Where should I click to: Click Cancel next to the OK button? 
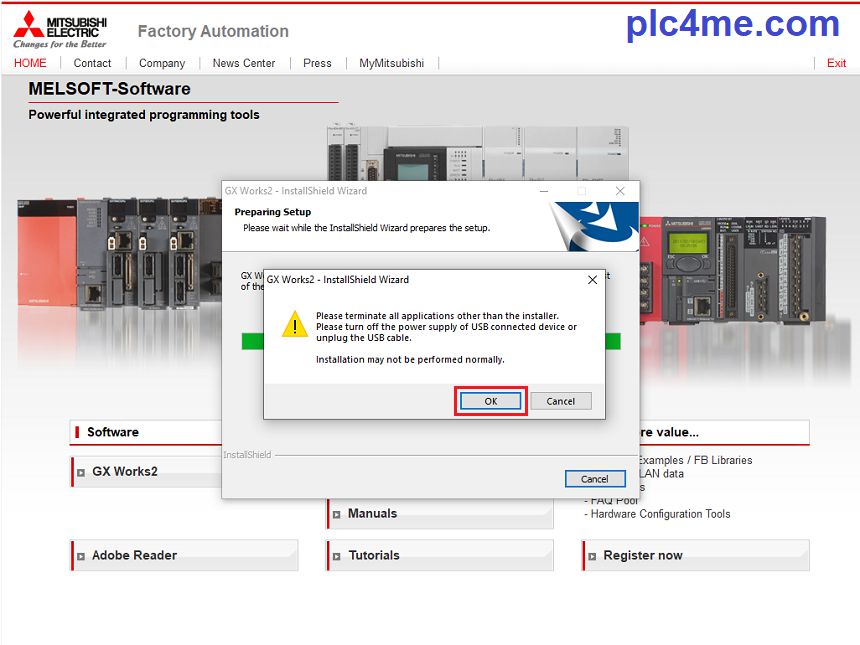pos(561,401)
